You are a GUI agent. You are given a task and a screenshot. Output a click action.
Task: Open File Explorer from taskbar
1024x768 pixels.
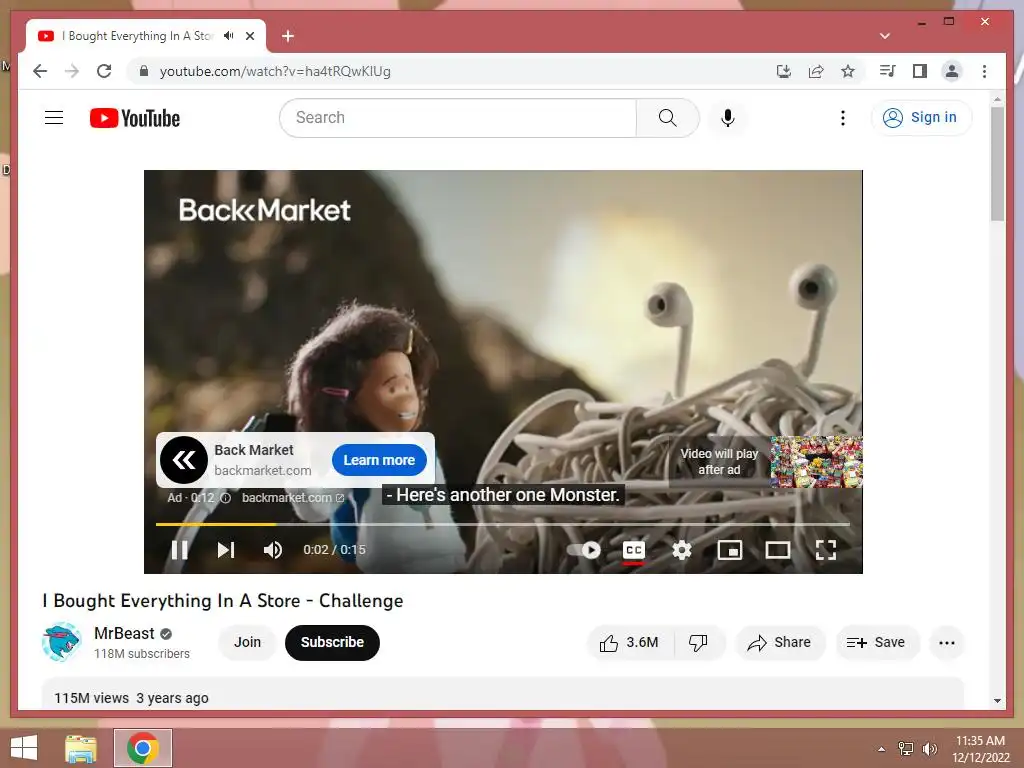point(81,748)
